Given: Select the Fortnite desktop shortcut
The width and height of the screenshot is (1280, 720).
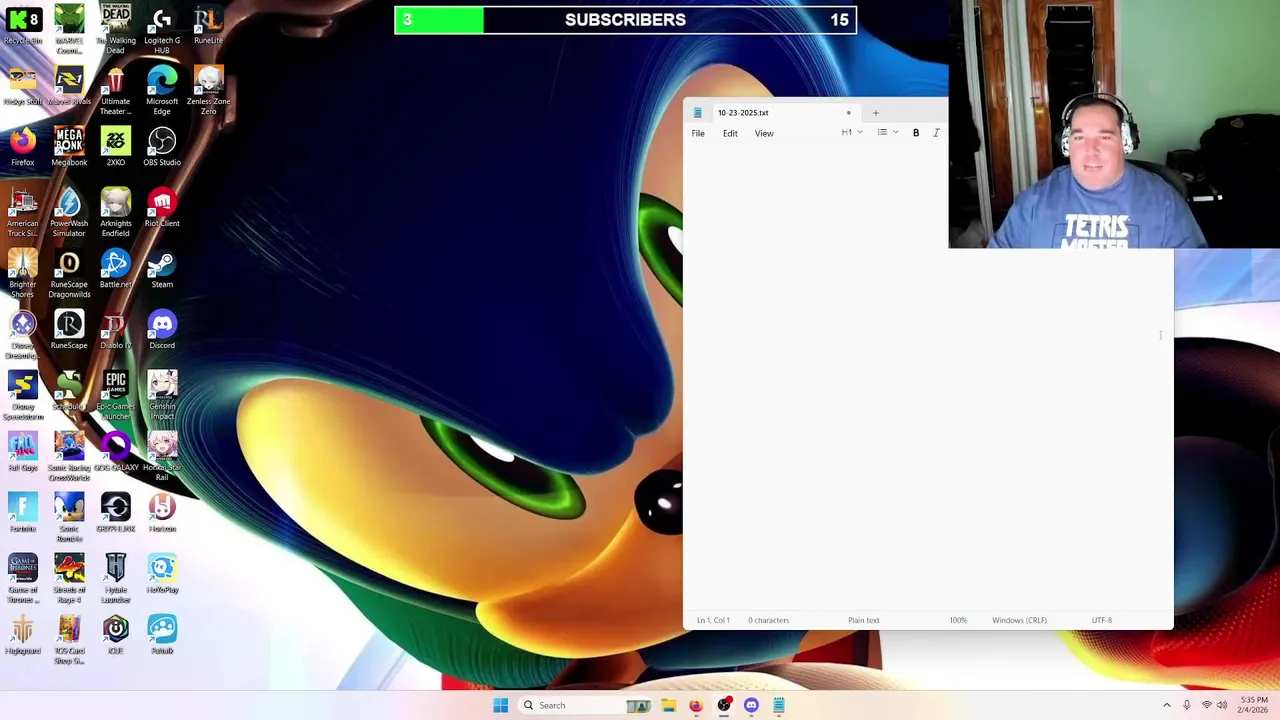Looking at the screenshot, I should [x=23, y=513].
